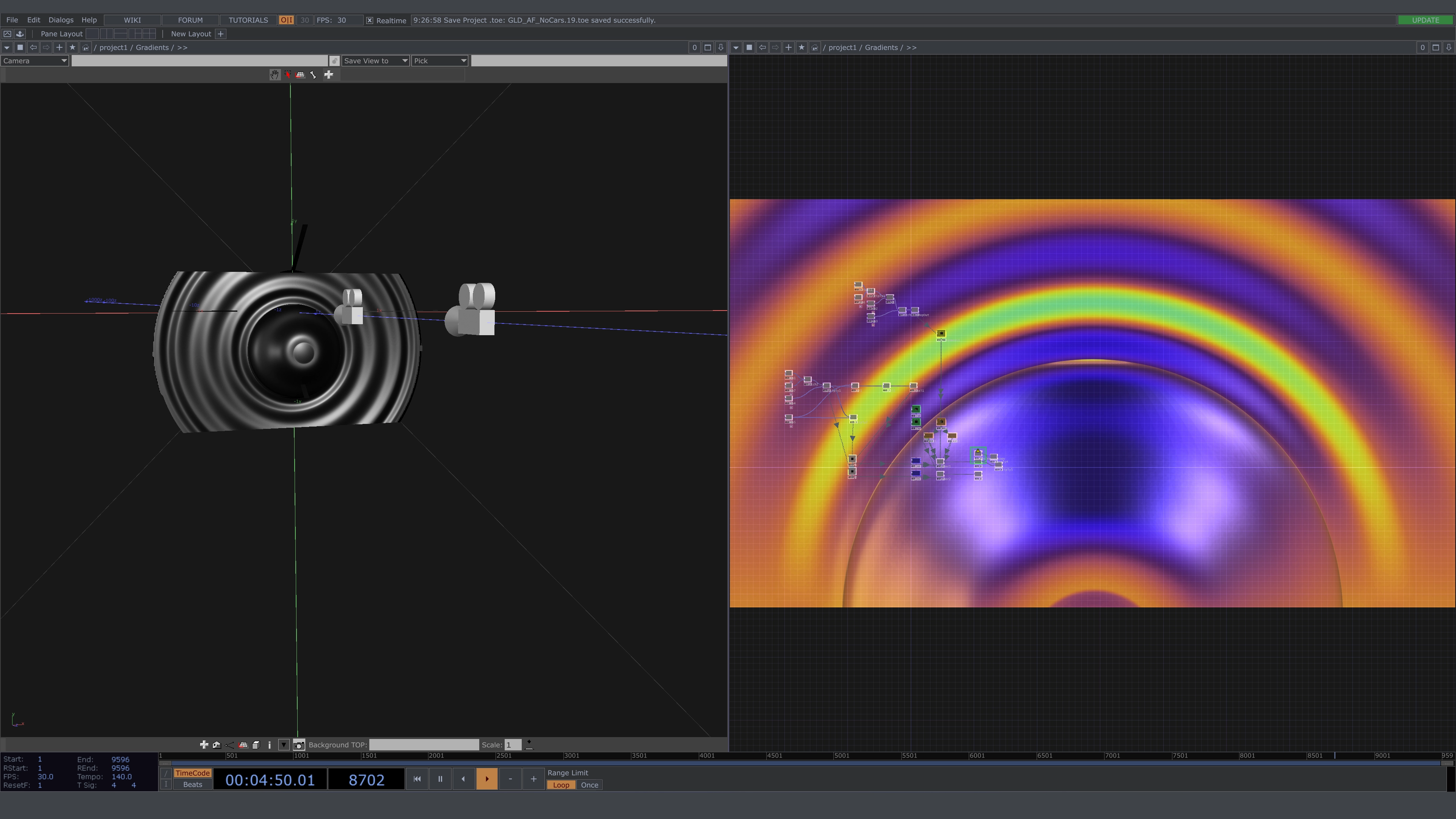Screen dimensions: 1456x819
Task: Open the Edit menu
Action: tap(33, 20)
